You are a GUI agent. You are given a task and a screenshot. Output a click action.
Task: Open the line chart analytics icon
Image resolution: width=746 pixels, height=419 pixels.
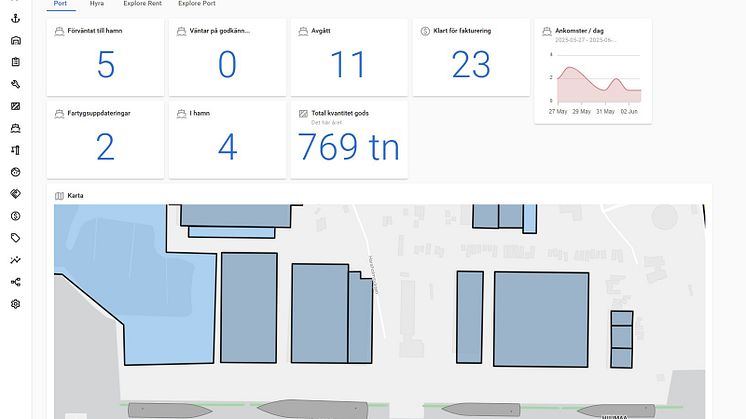(x=16, y=260)
